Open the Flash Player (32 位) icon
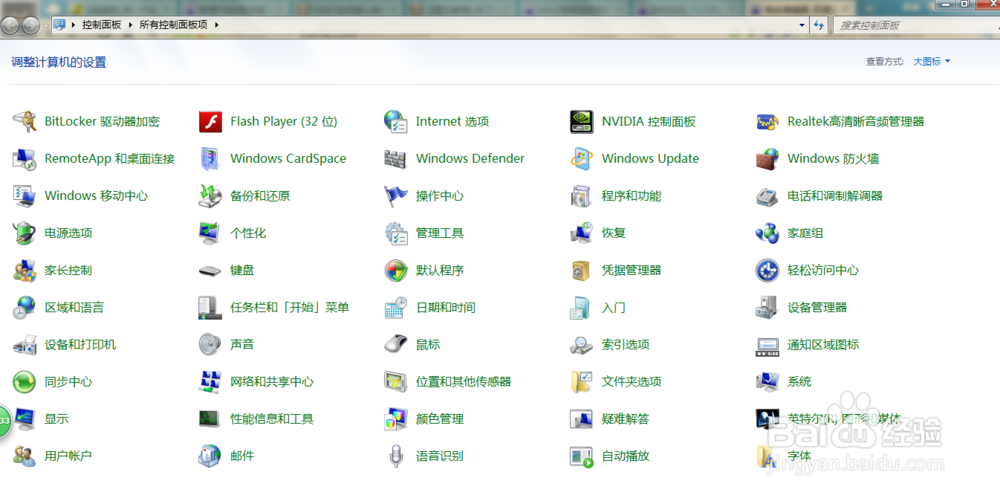The height and width of the screenshot is (498, 1000). tap(210, 121)
